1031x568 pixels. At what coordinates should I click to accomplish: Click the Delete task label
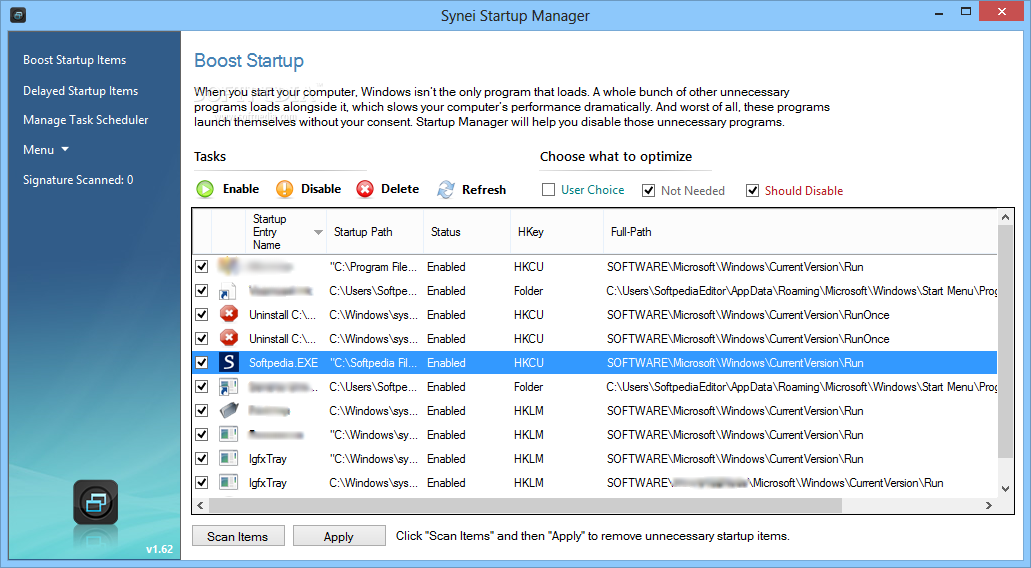(400, 189)
